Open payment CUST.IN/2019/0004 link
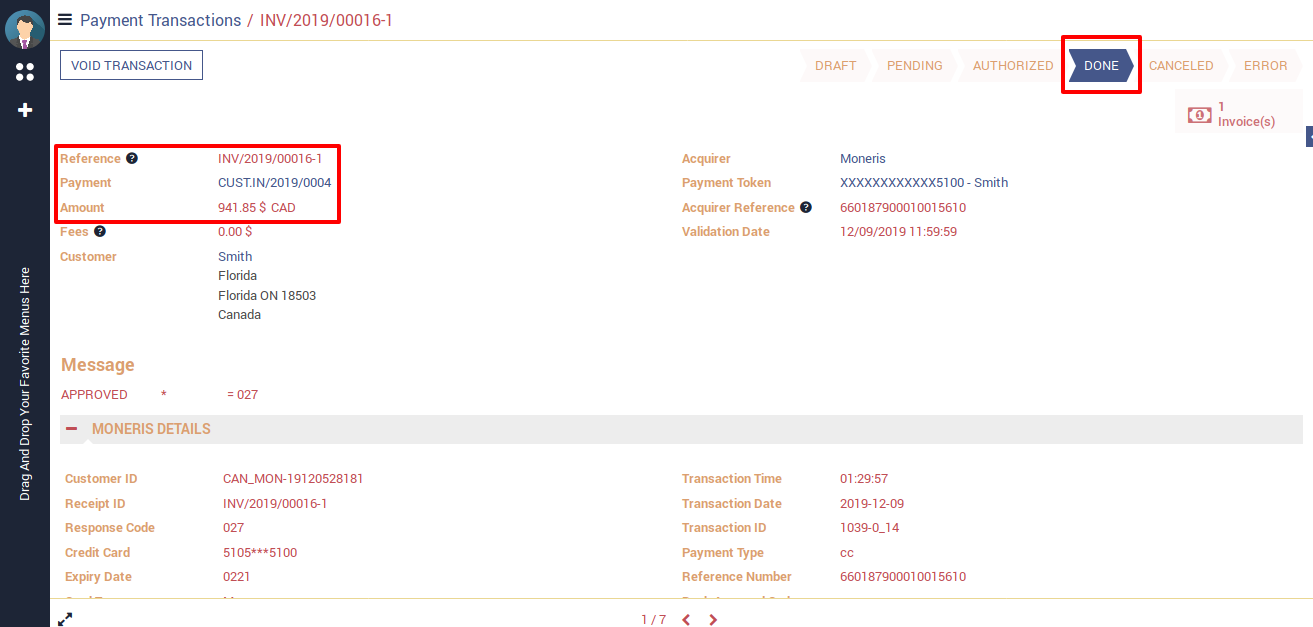 (274, 183)
